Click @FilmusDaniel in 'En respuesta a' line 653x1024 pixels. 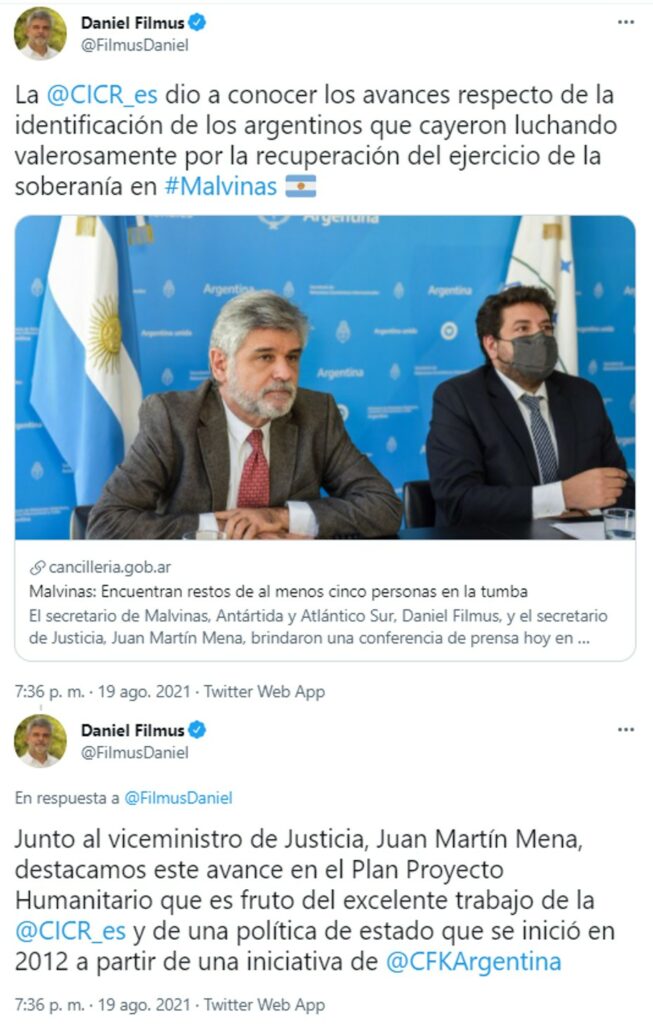coord(178,798)
